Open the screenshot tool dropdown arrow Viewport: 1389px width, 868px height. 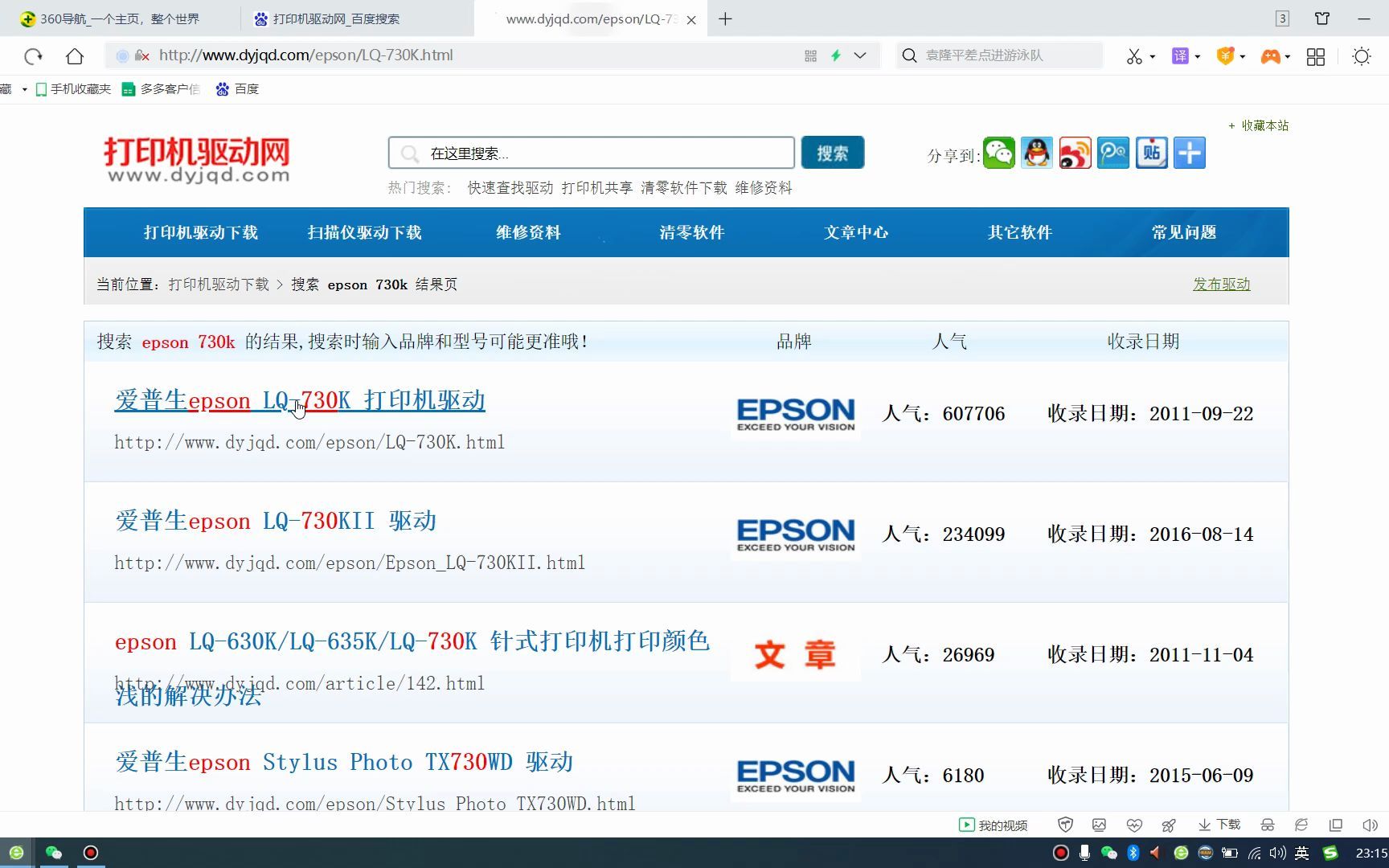click(x=1153, y=57)
